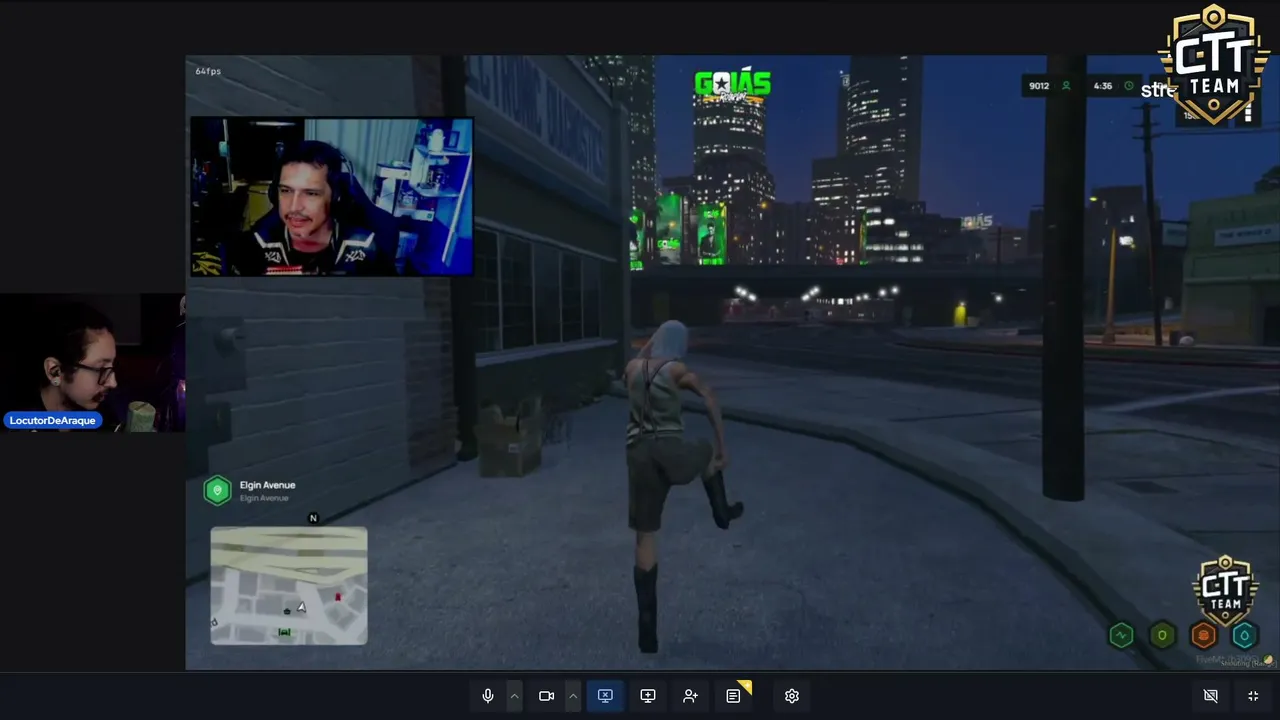Click the in-game minimap

(289, 586)
